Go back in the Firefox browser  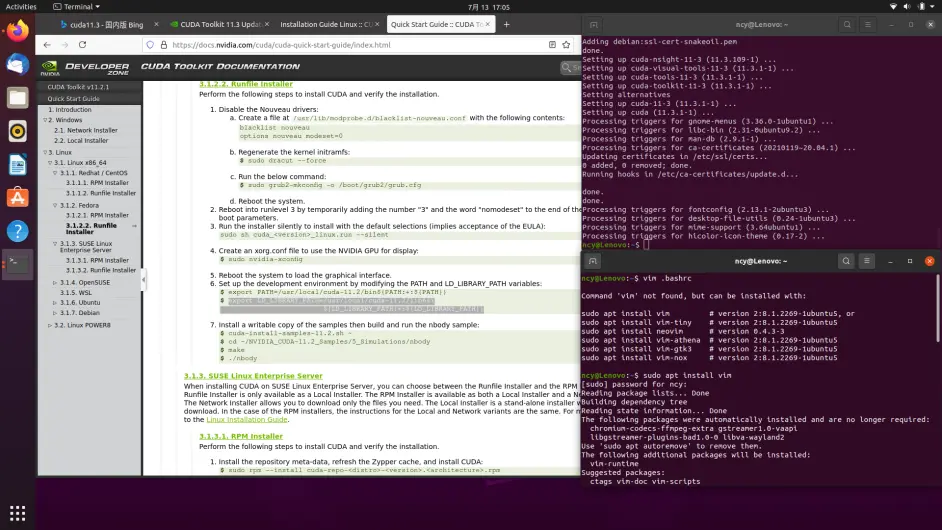(47, 45)
